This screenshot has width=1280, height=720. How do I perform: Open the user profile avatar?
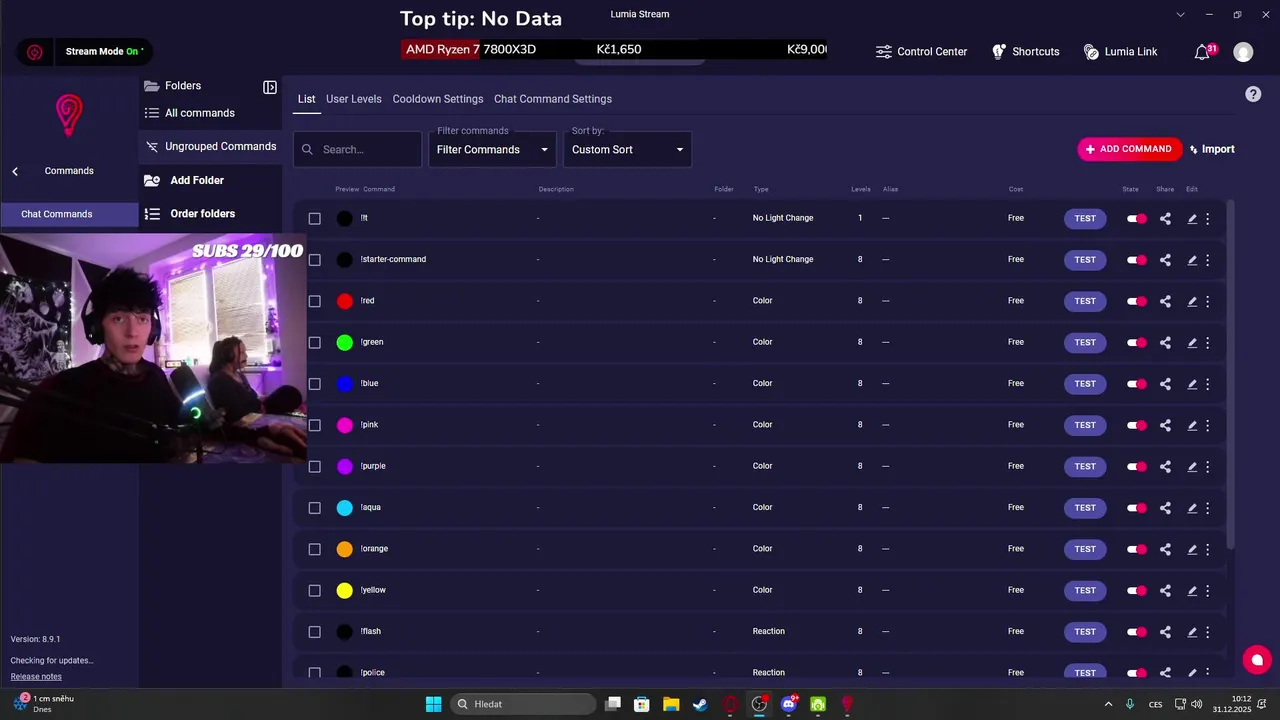(1243, 52)
